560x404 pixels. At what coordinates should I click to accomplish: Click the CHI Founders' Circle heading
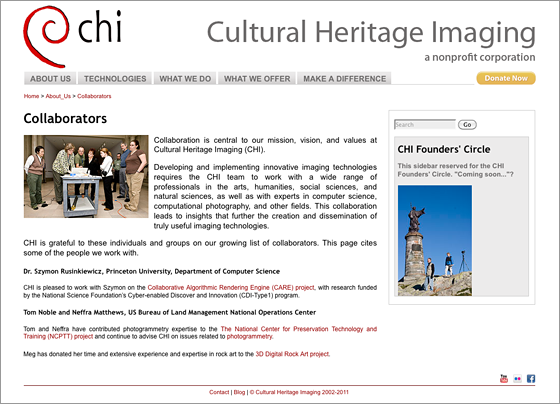[x=444, y=149]
